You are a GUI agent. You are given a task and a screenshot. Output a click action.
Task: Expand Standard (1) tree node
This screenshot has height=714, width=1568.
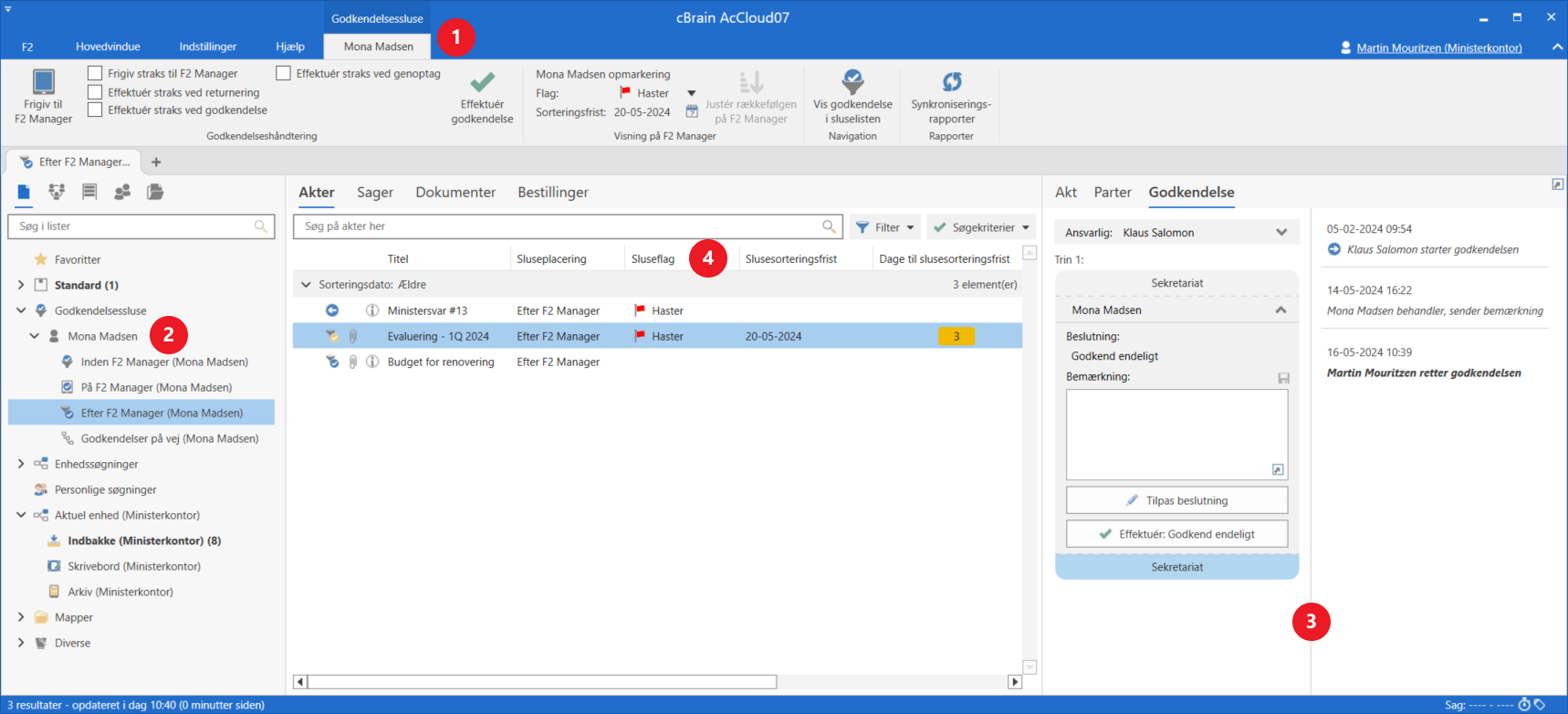21,285
